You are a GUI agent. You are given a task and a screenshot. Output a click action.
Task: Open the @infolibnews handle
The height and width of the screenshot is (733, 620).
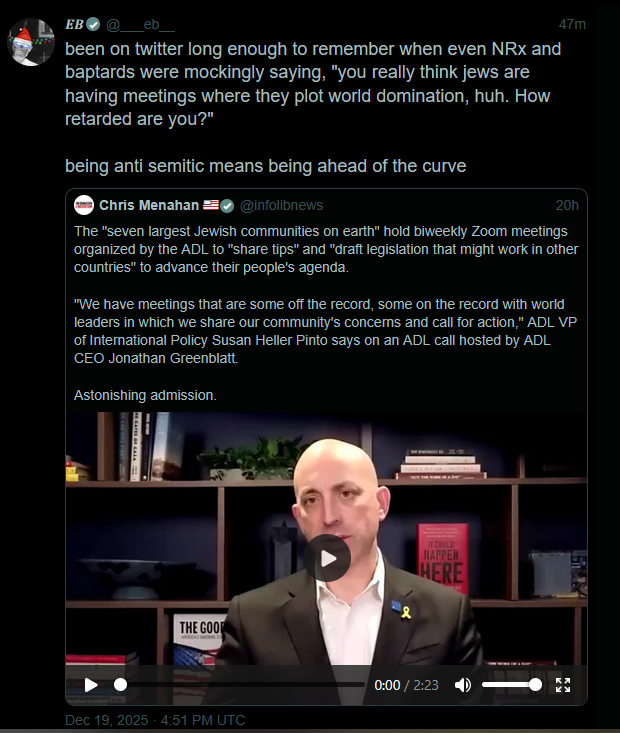(281, 205)
